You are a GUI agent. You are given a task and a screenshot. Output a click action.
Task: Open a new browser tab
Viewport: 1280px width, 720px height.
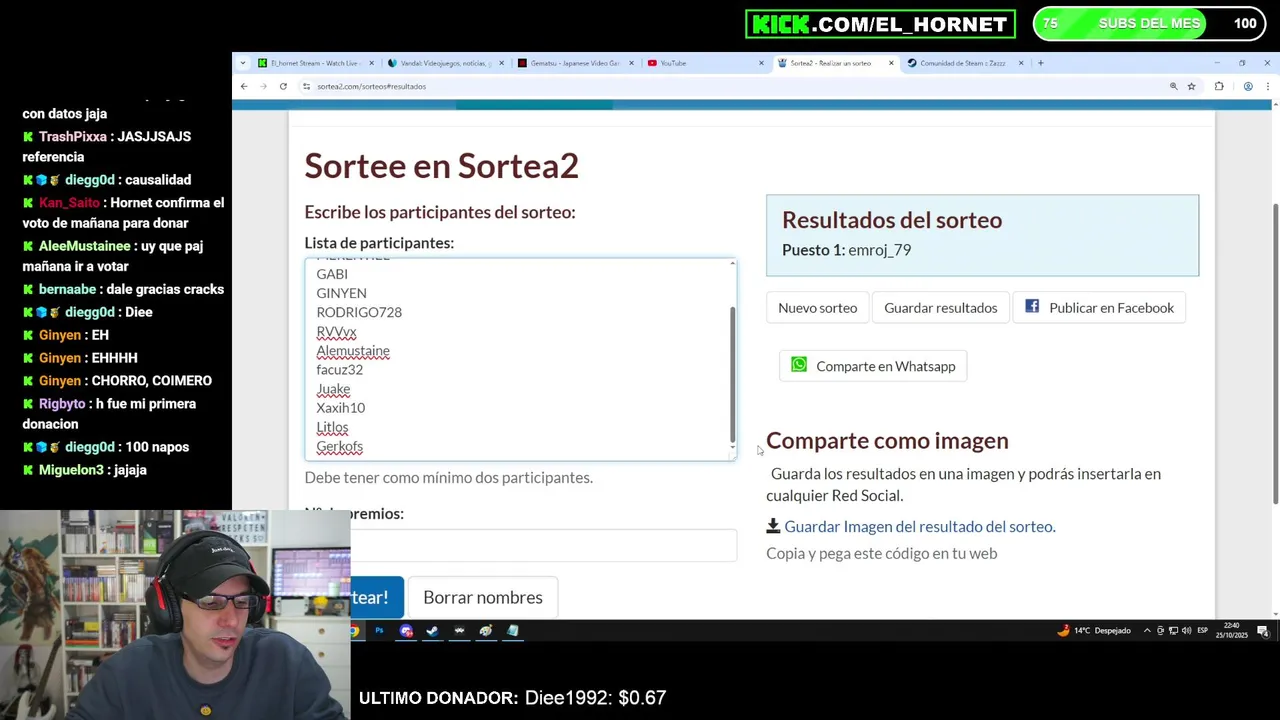(x=1040, y=63)
